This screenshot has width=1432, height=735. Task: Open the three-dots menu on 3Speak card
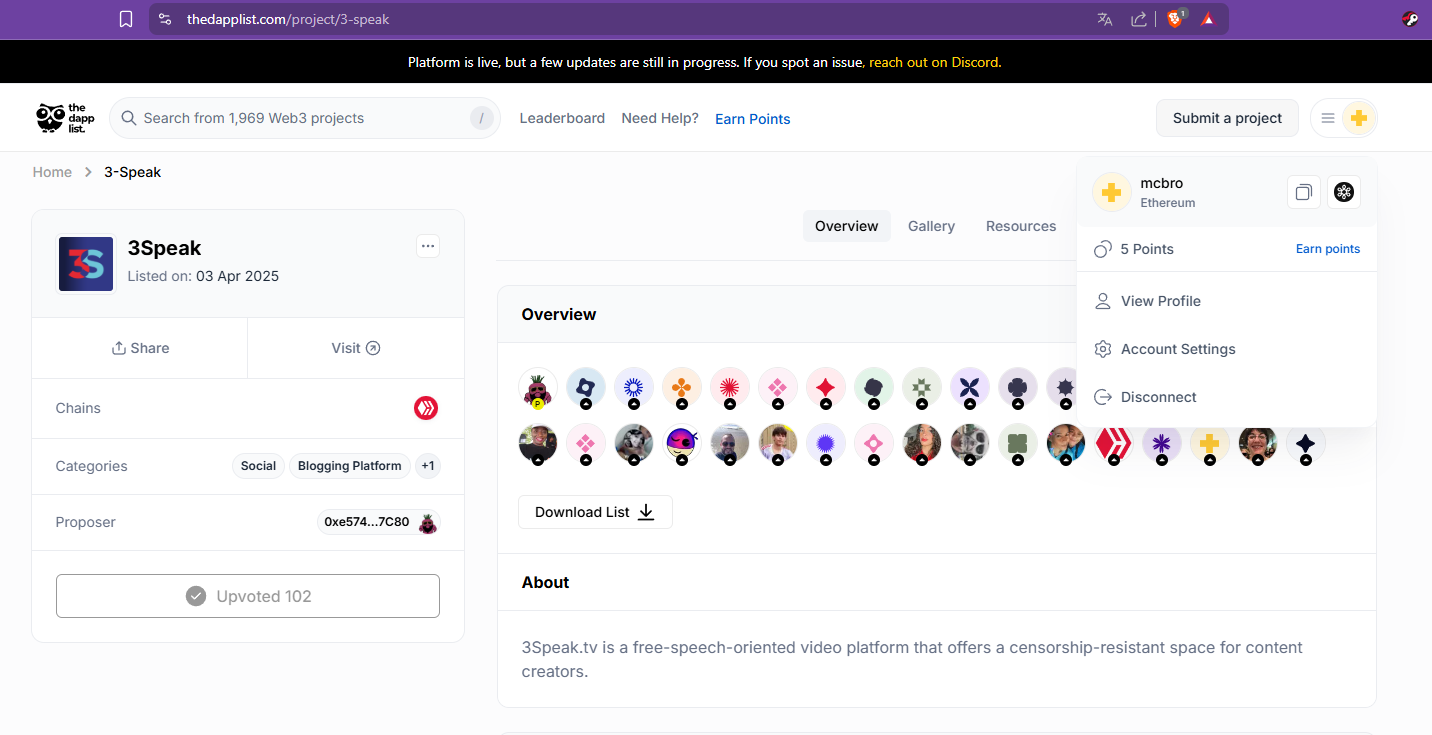pyautogui.click(x=428, y=246)
